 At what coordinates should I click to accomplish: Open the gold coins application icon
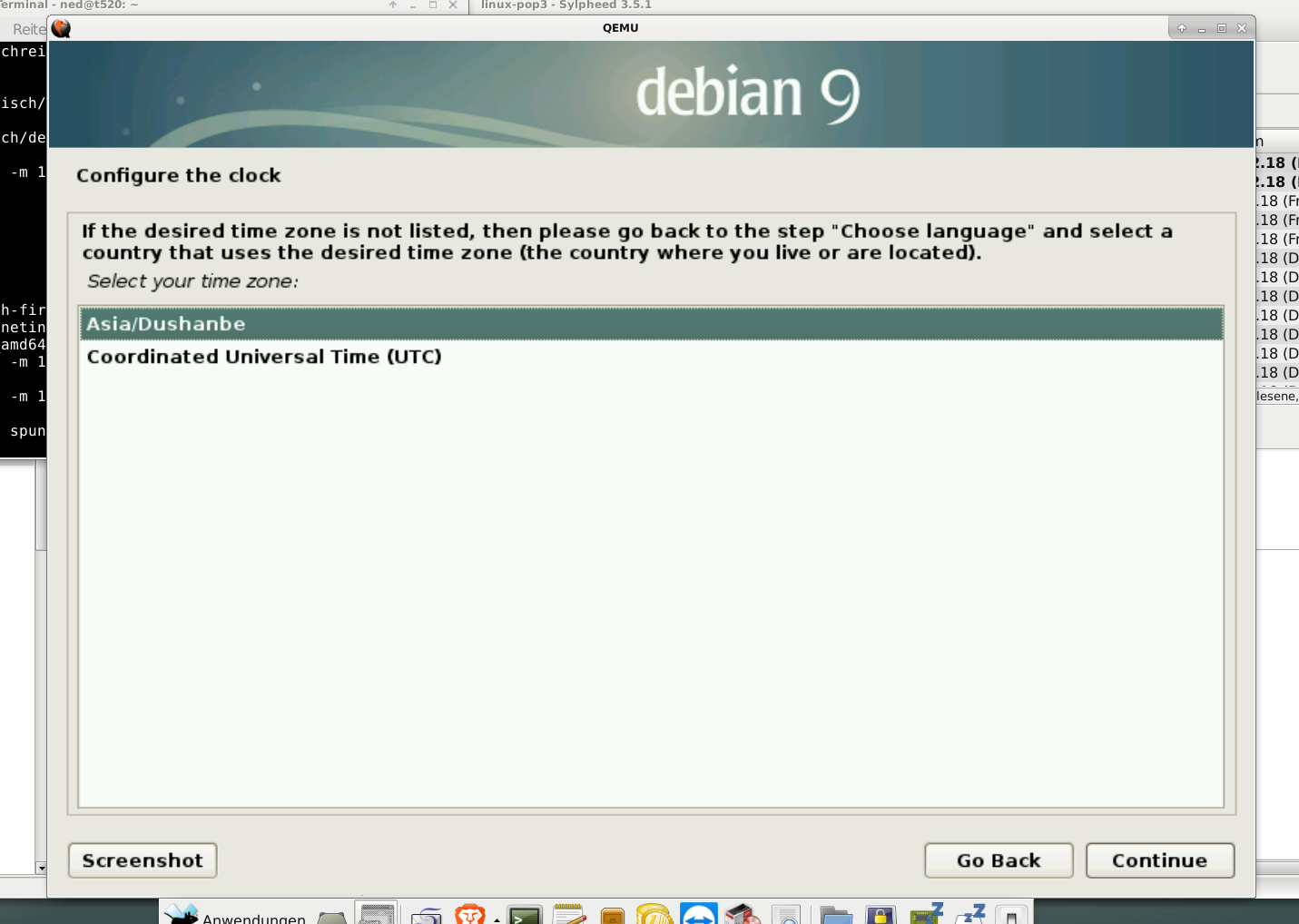654,914
